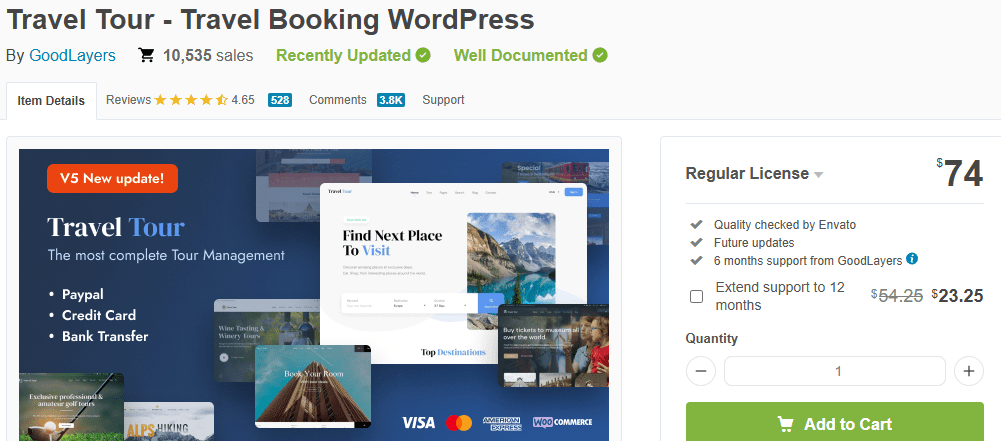Image resolution: width=1001 pixels, height=441 pixels.
Task: Click the Paypal bullet text
Action: point(82,295)
